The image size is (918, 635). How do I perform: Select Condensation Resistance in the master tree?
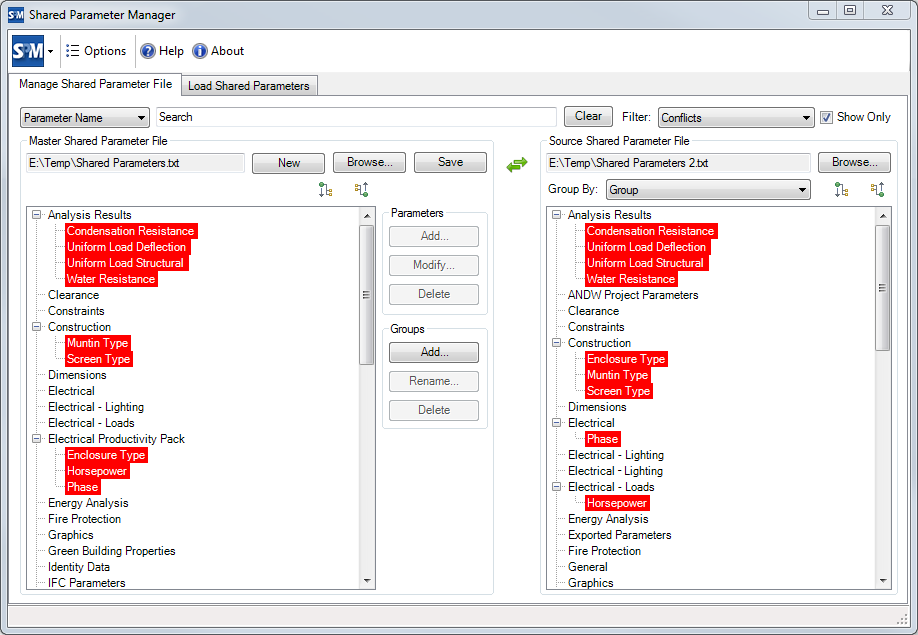(x=131, y=231)
